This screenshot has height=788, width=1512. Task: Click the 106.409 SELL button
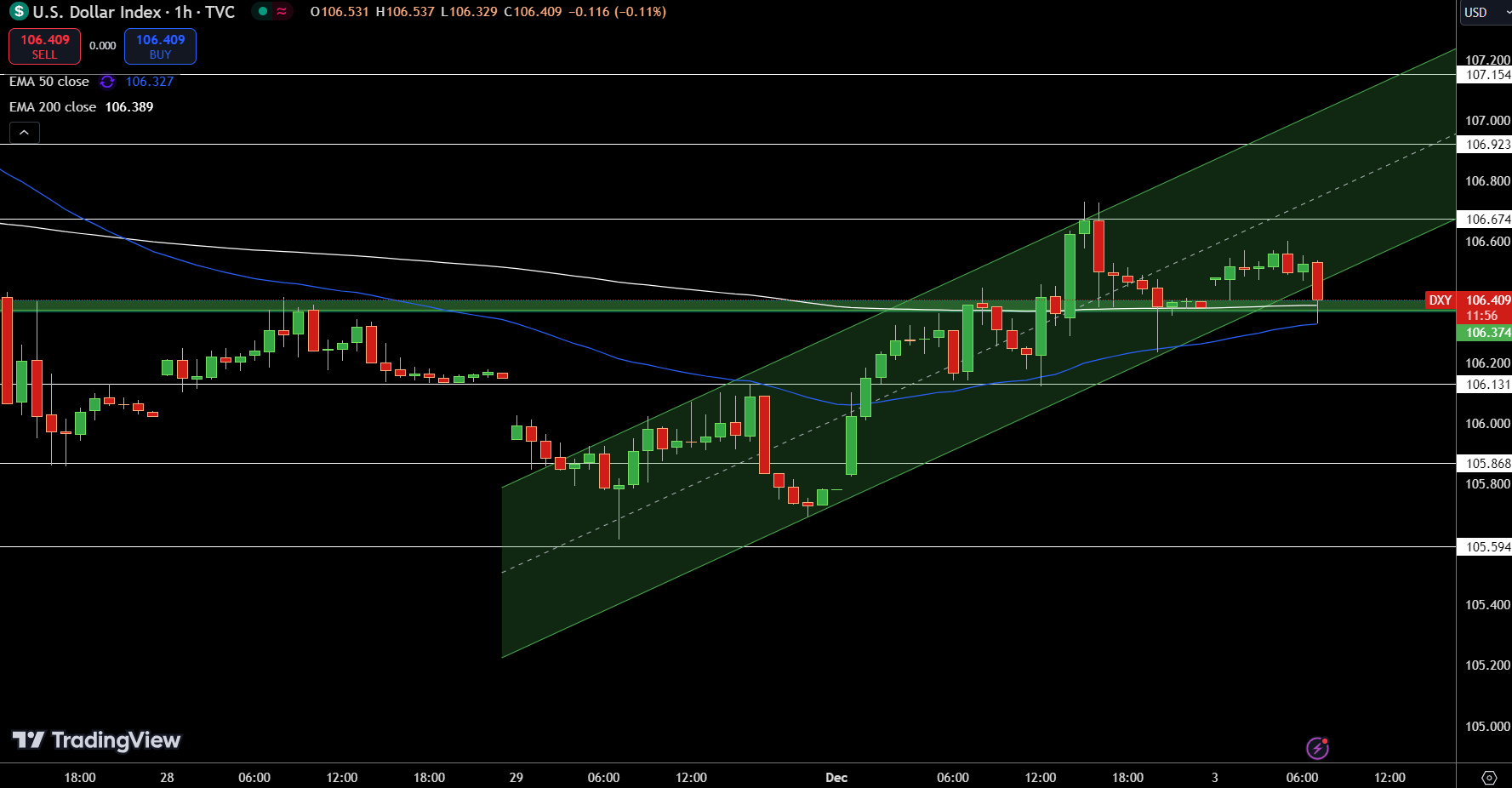[x=45, y=46]
